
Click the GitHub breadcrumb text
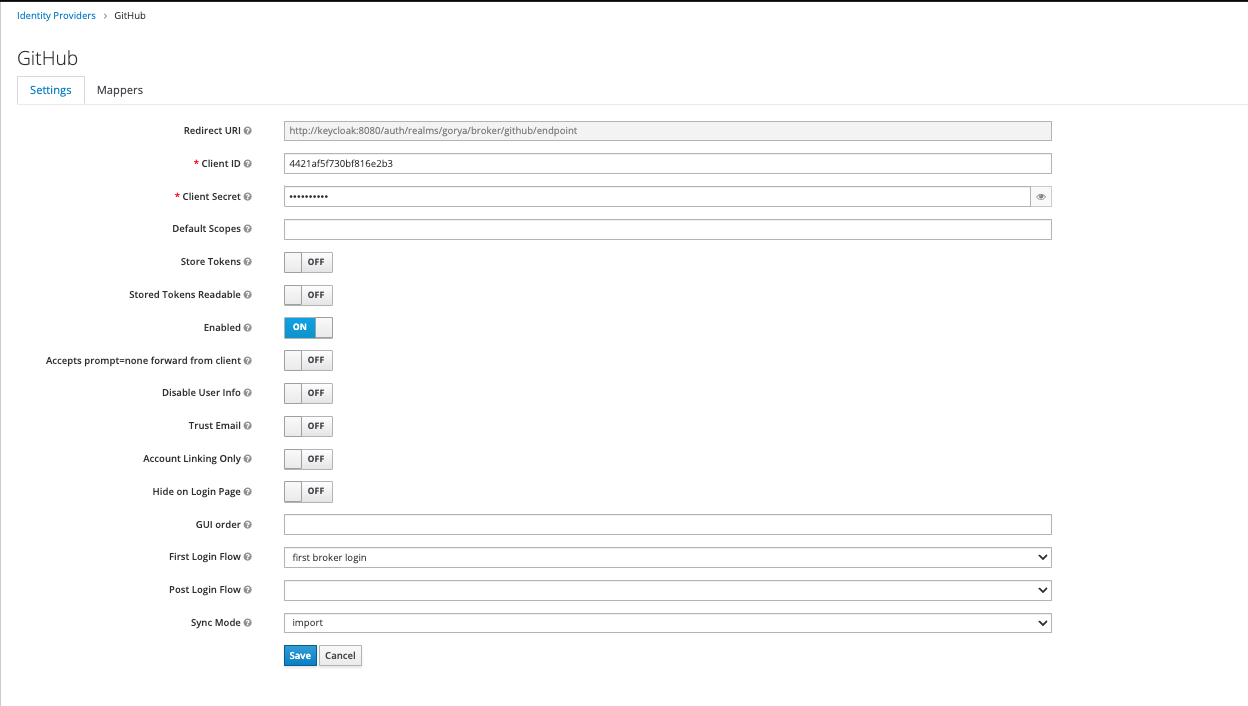pyautogui.click(x=130, y=16)
